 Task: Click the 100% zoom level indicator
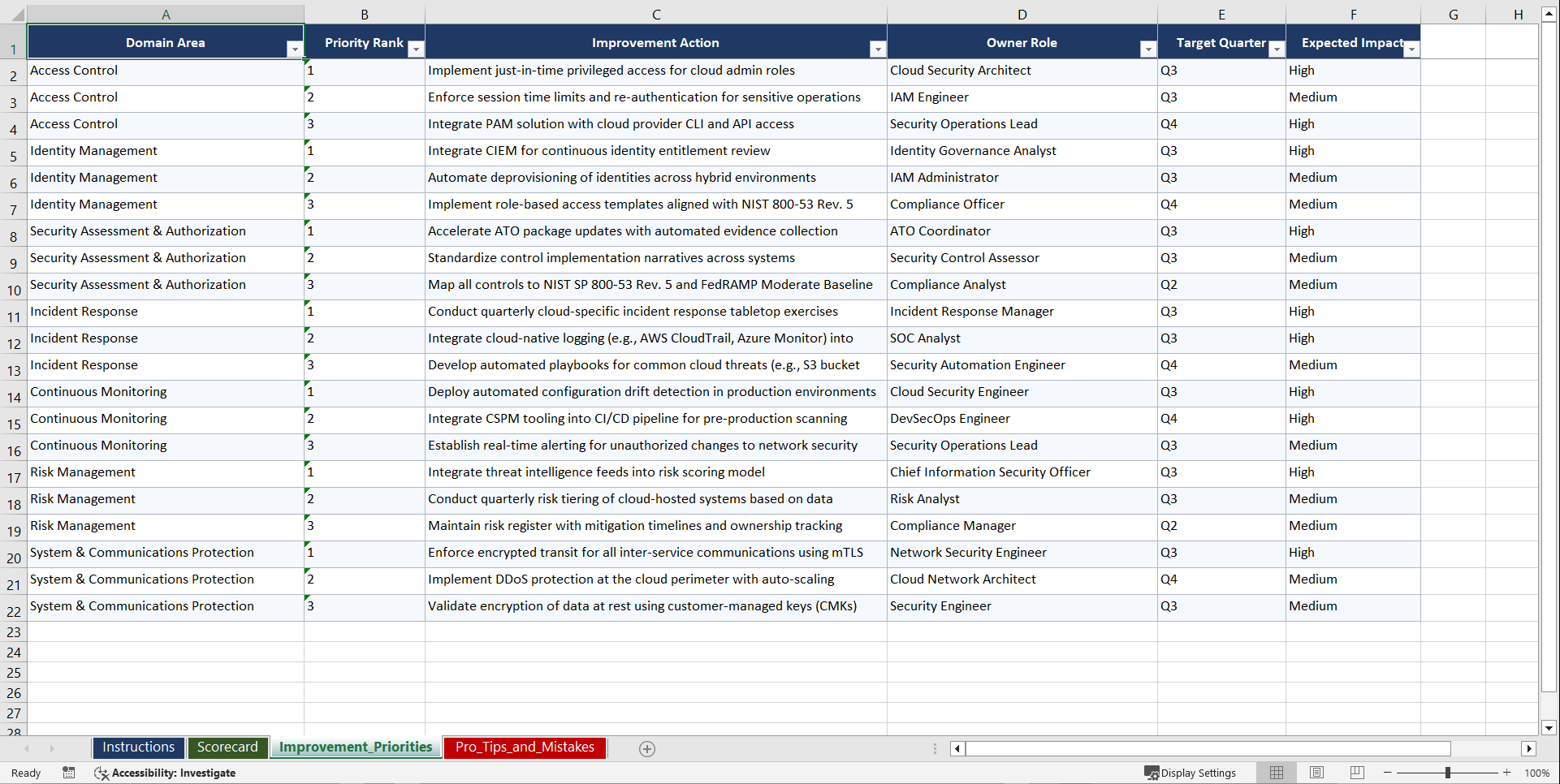pos(1537,773)
